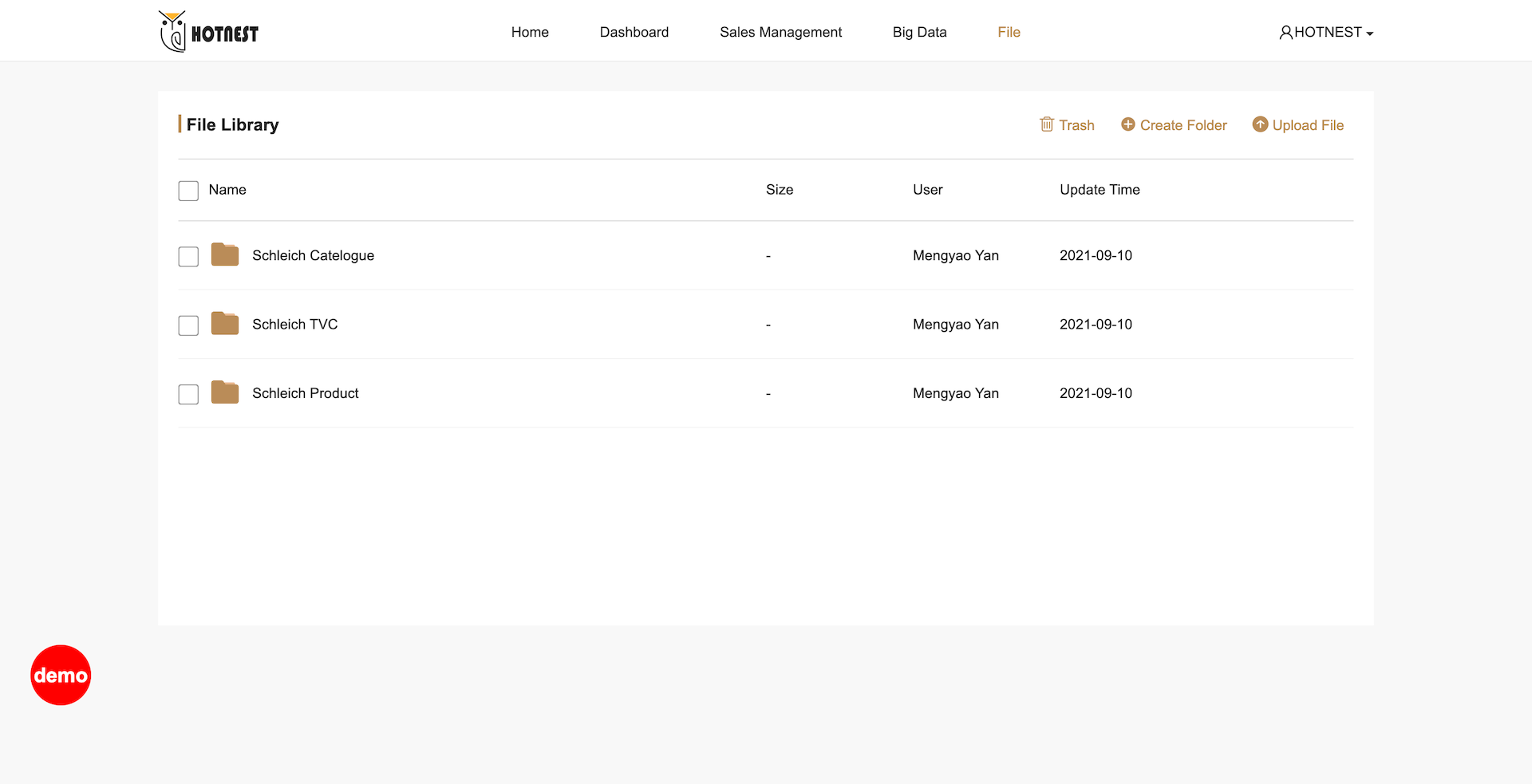Viewport: 1532px width, 784px height.
Task: Click the Update Time column header
Action: [1100, 190]
